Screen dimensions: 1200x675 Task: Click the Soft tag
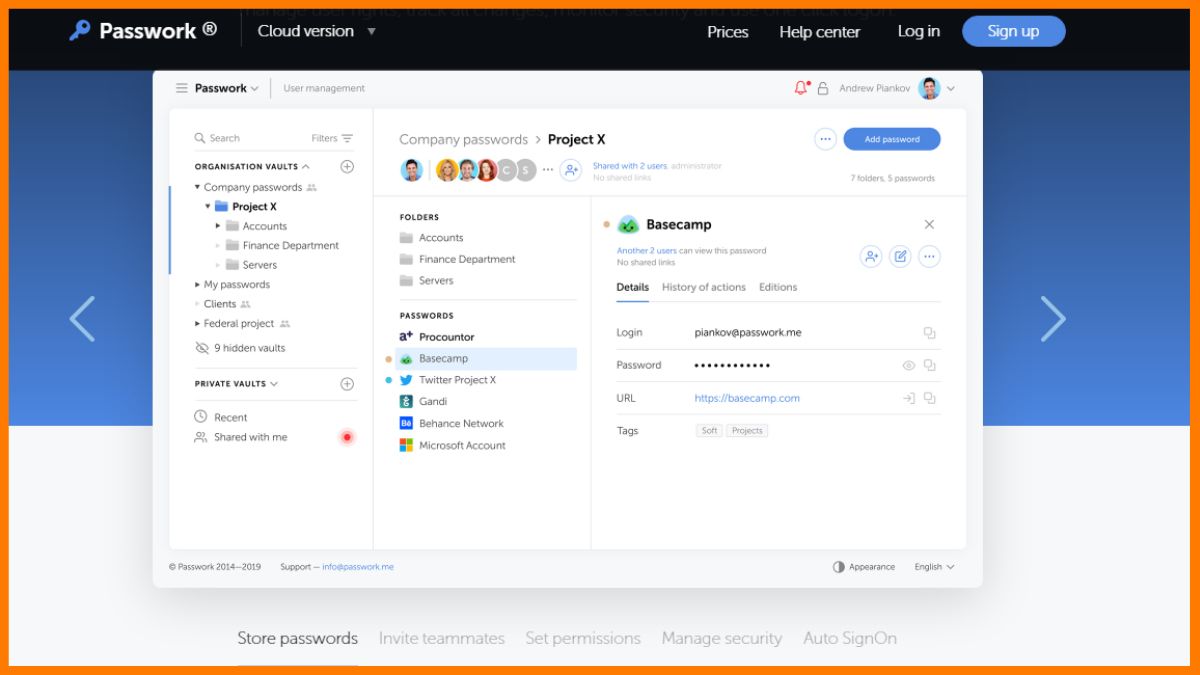[x=710, y=431]
